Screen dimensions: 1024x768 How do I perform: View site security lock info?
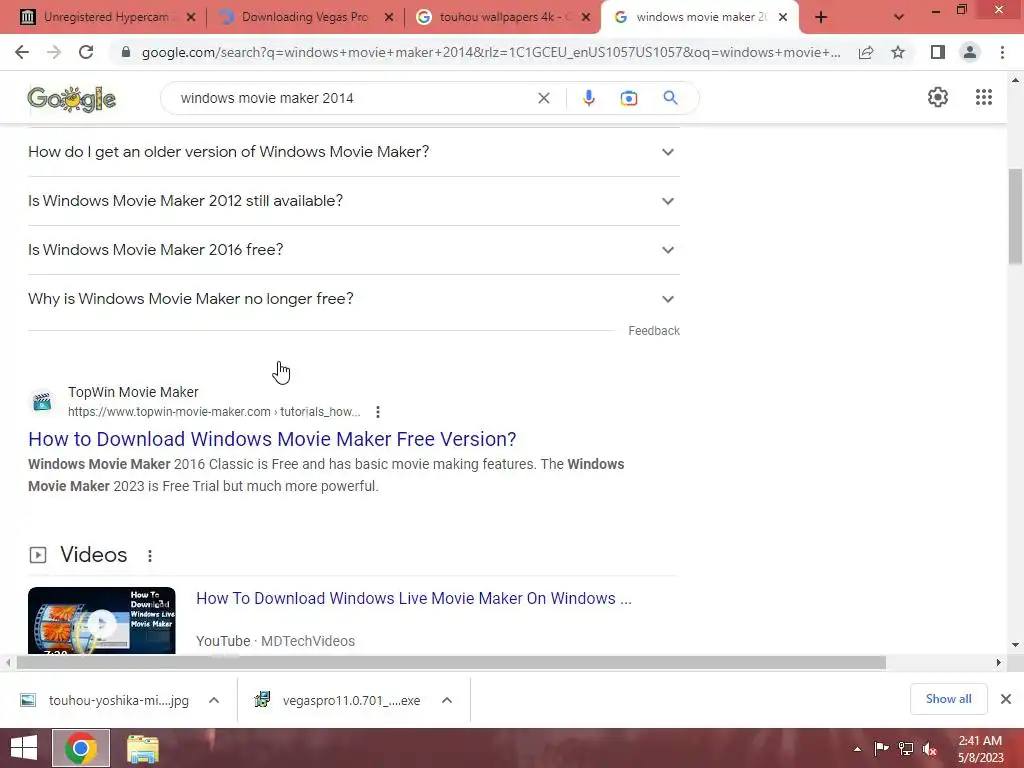pyautogui.click(x=126, y=52)
